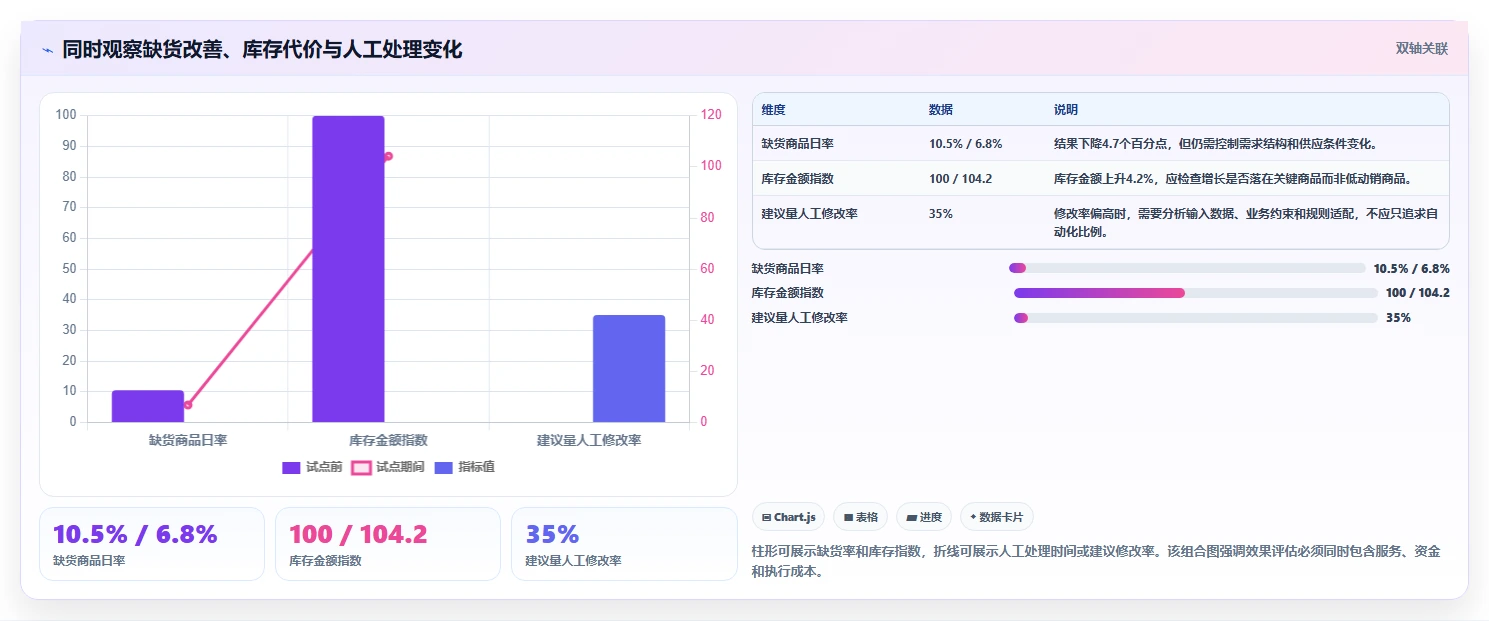Click the pink 试点期间 legend color box

[361, 467]
